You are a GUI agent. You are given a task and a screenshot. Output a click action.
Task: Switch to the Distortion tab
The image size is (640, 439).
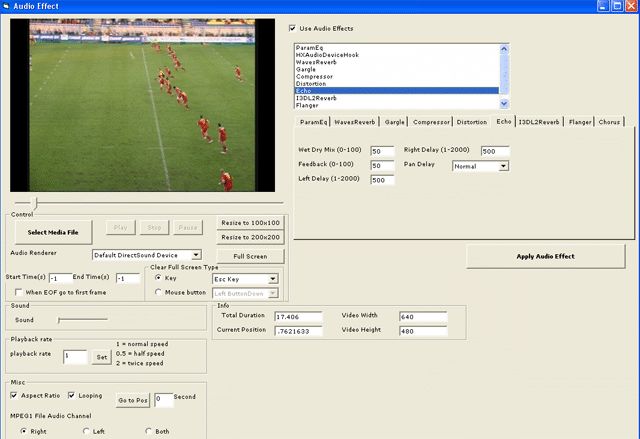tap(471, 122)
